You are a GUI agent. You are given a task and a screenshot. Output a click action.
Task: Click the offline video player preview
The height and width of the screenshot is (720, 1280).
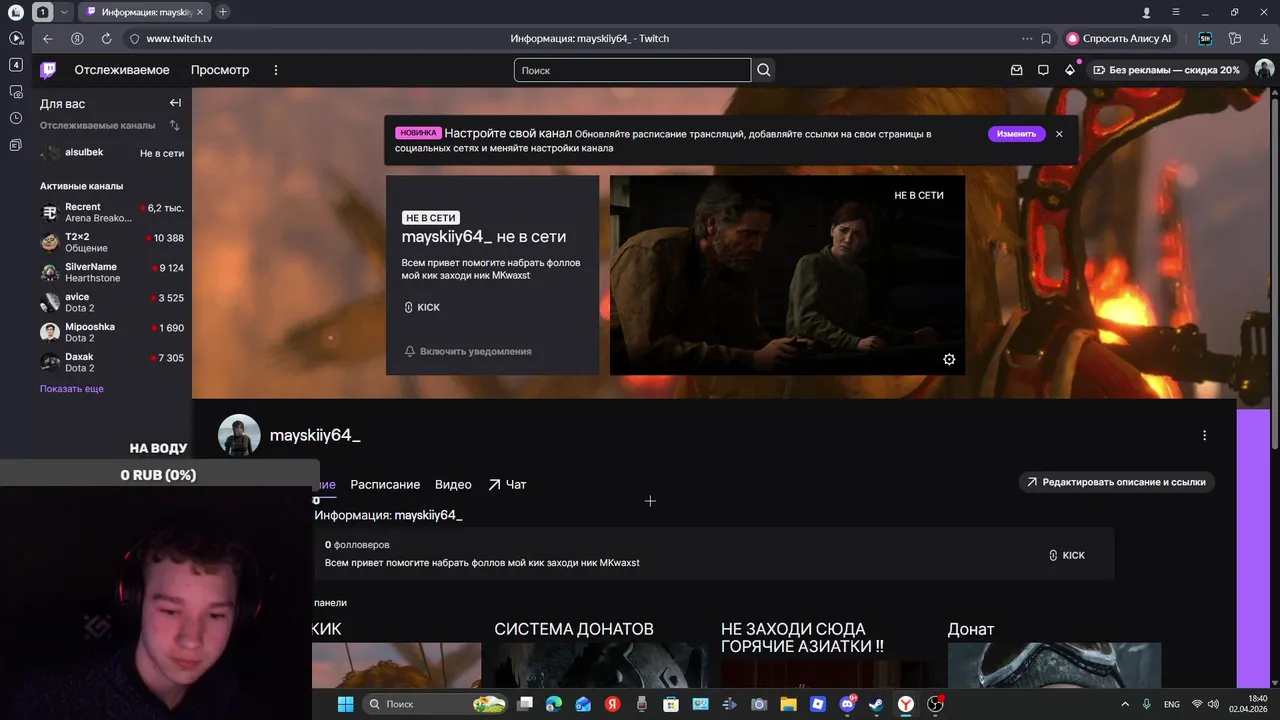787,275
